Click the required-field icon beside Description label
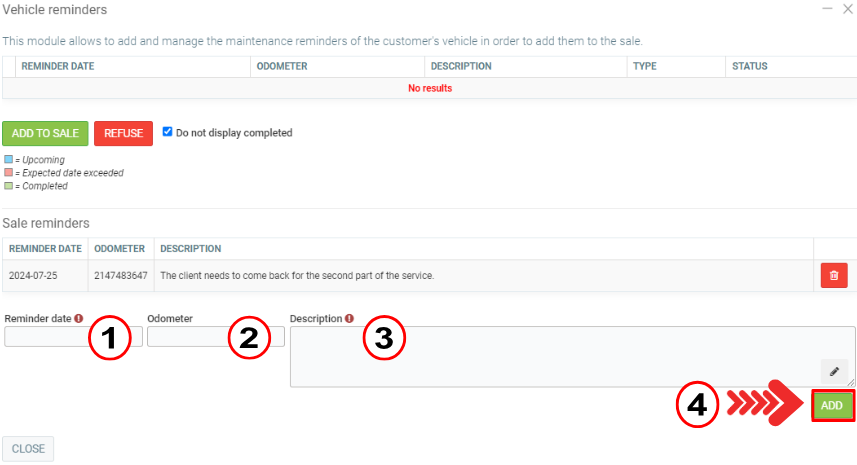 (x=349, y=319)
